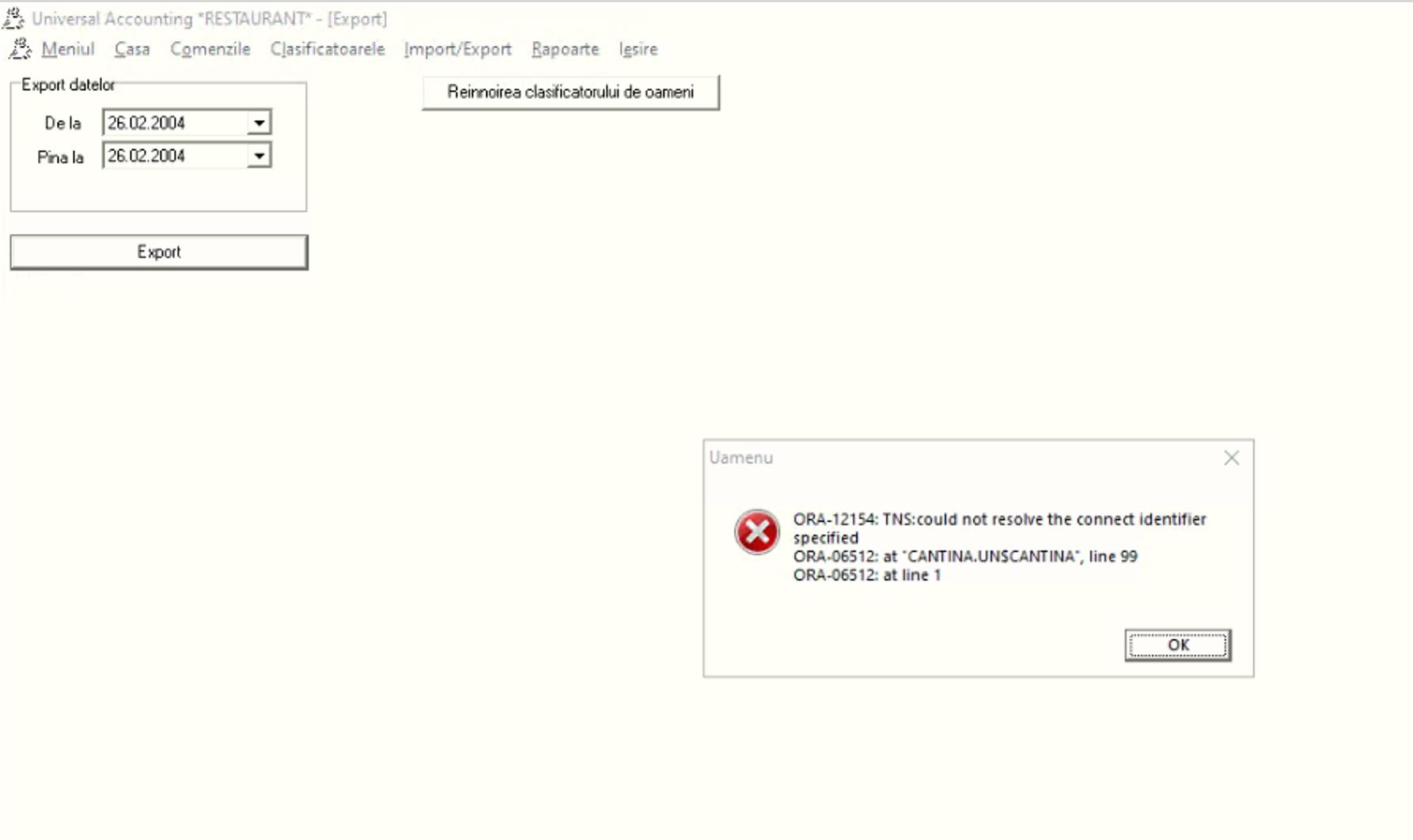
Task: Click the Uamenu dialog title
Action: [x=741, y=458]
